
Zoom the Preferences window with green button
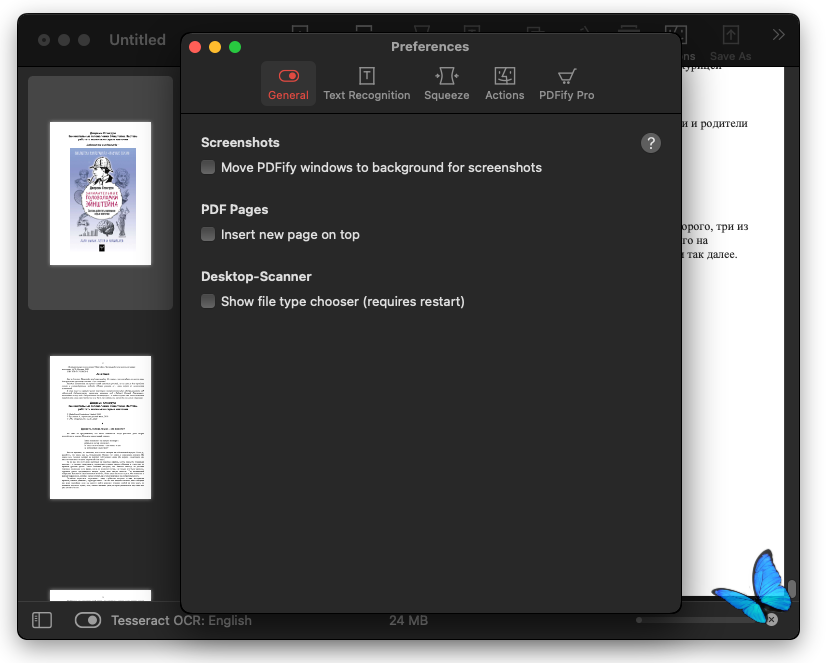235,47
